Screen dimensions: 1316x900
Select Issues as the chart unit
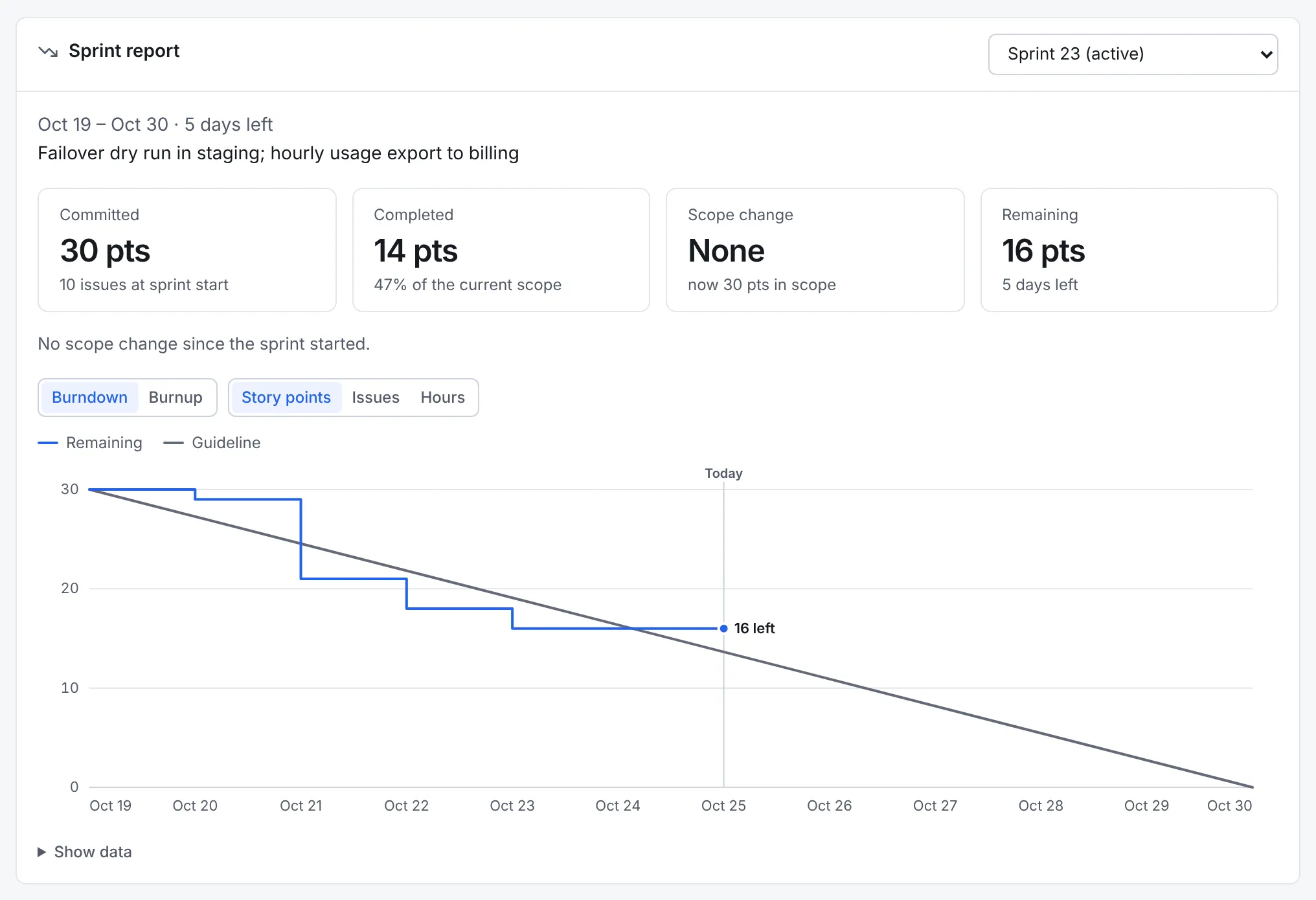[376, 398]
